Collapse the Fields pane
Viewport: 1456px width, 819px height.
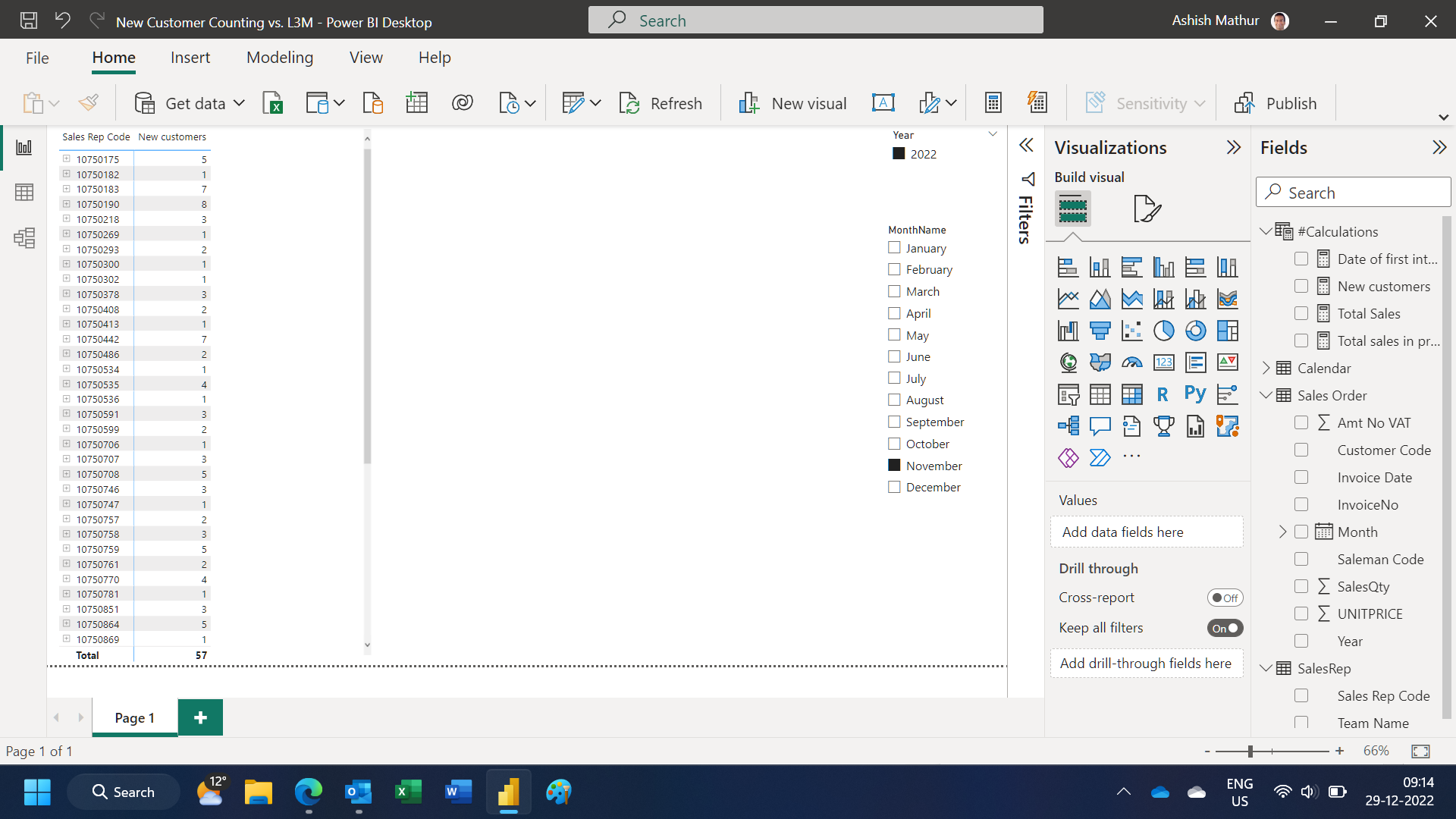click(x=1439, y=147)
